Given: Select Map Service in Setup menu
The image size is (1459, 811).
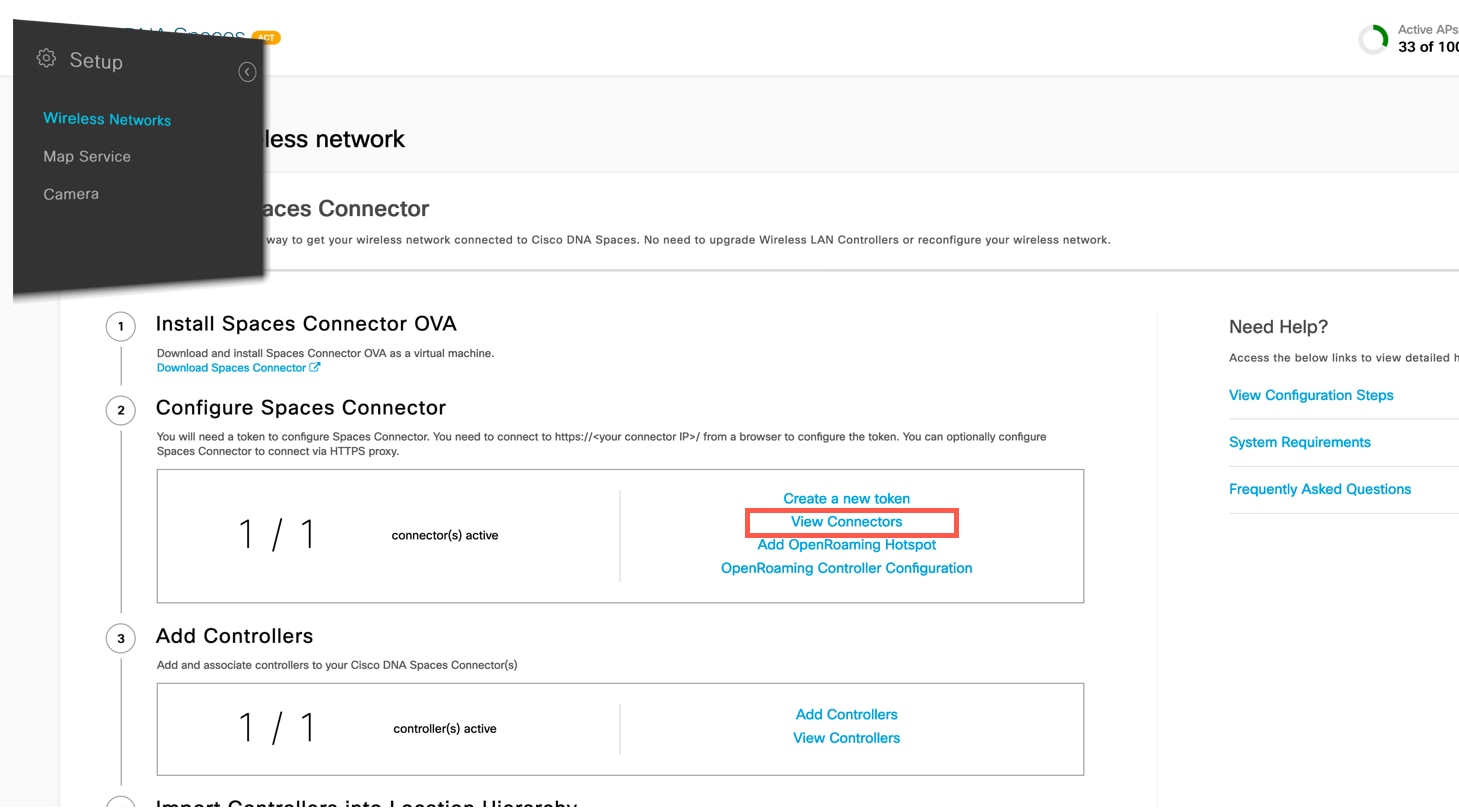Looking at the screenshot, I should [x=87, y=156].
